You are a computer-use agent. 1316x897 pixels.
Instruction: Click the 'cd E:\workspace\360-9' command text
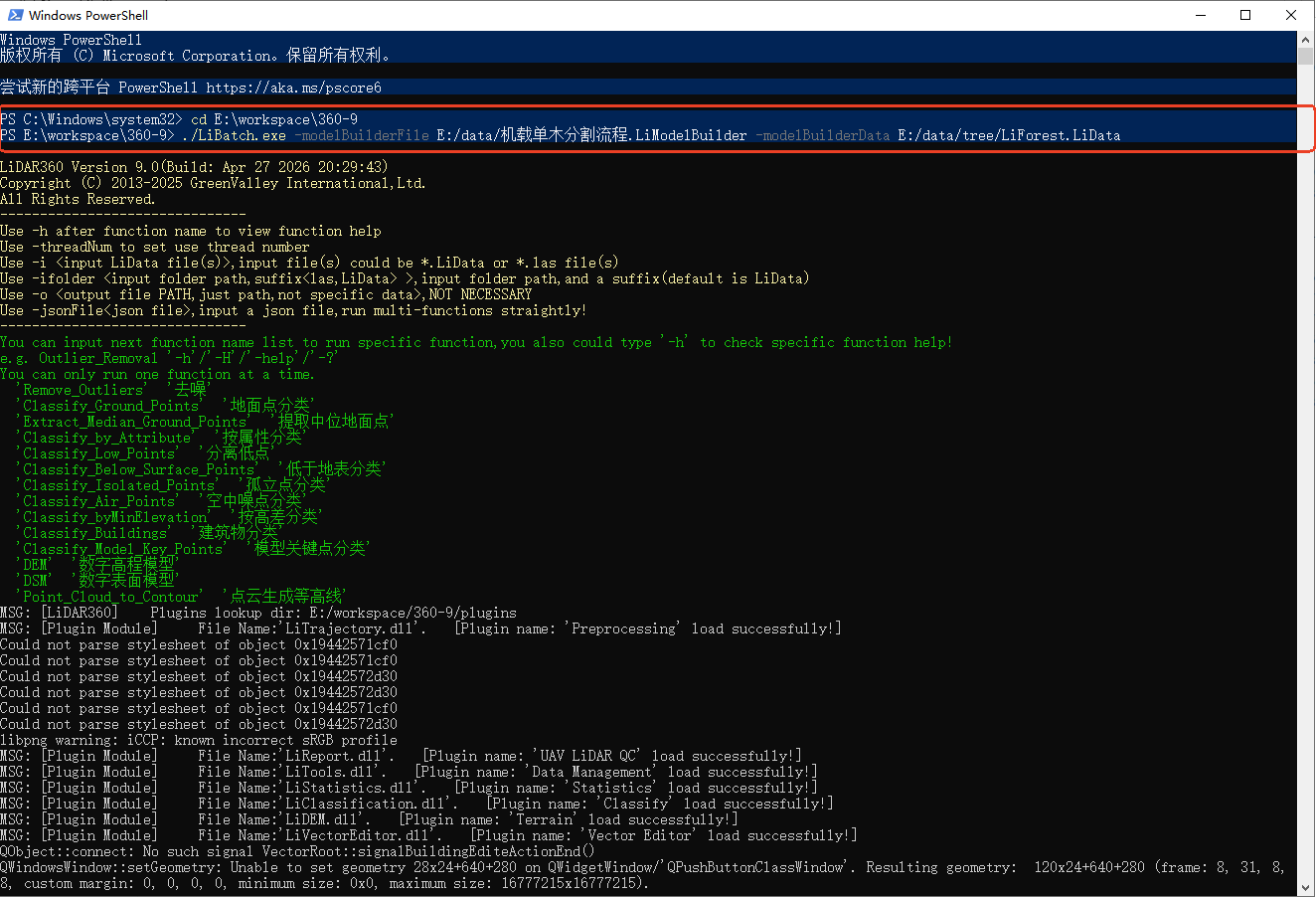click(274, 119)
